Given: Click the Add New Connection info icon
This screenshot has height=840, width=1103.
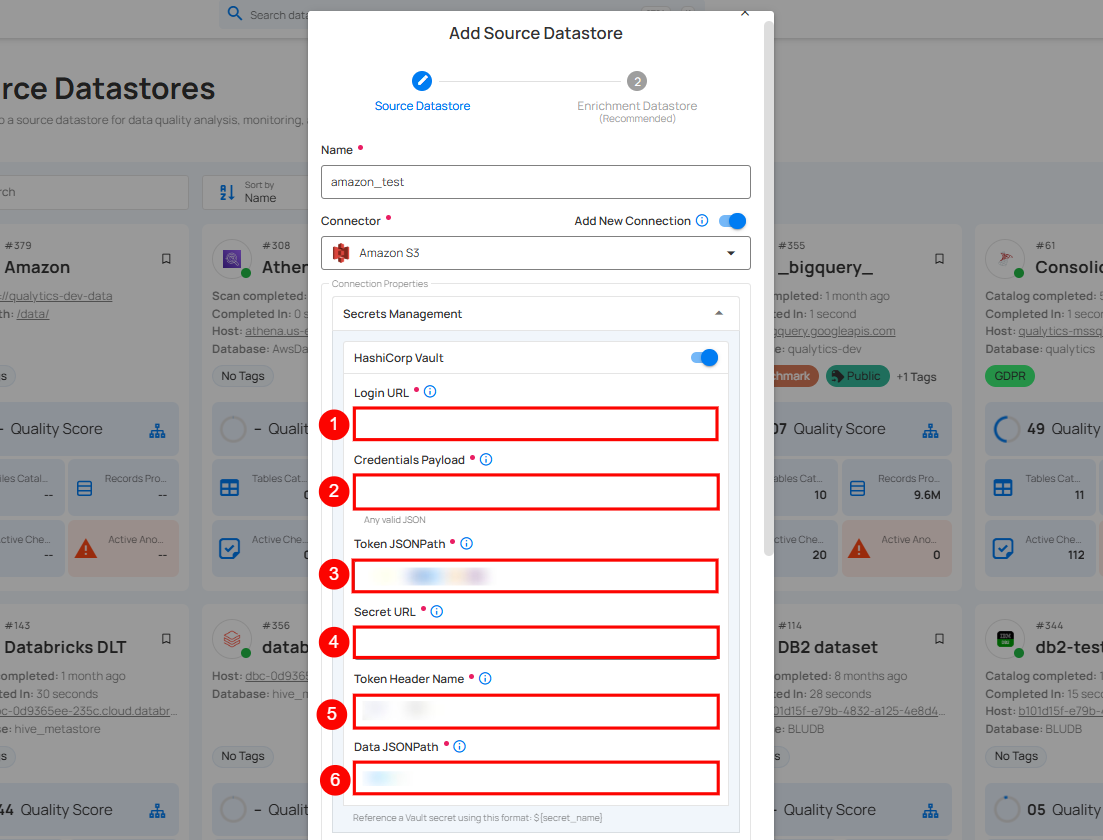Looking at the screenshot, I should click(x=702, y=221).
